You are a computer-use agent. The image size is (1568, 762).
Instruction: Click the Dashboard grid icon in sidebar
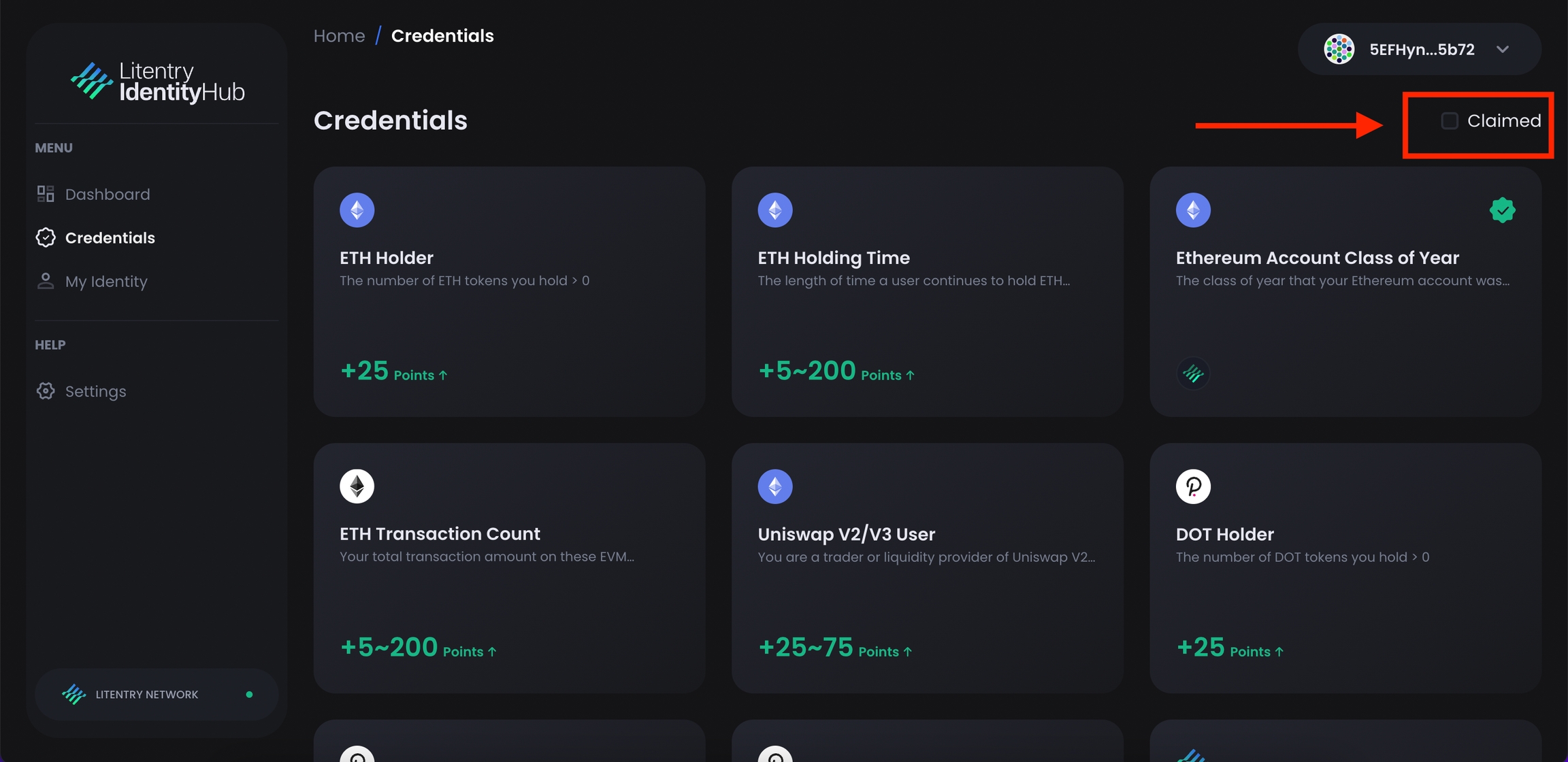pos(46,194)
